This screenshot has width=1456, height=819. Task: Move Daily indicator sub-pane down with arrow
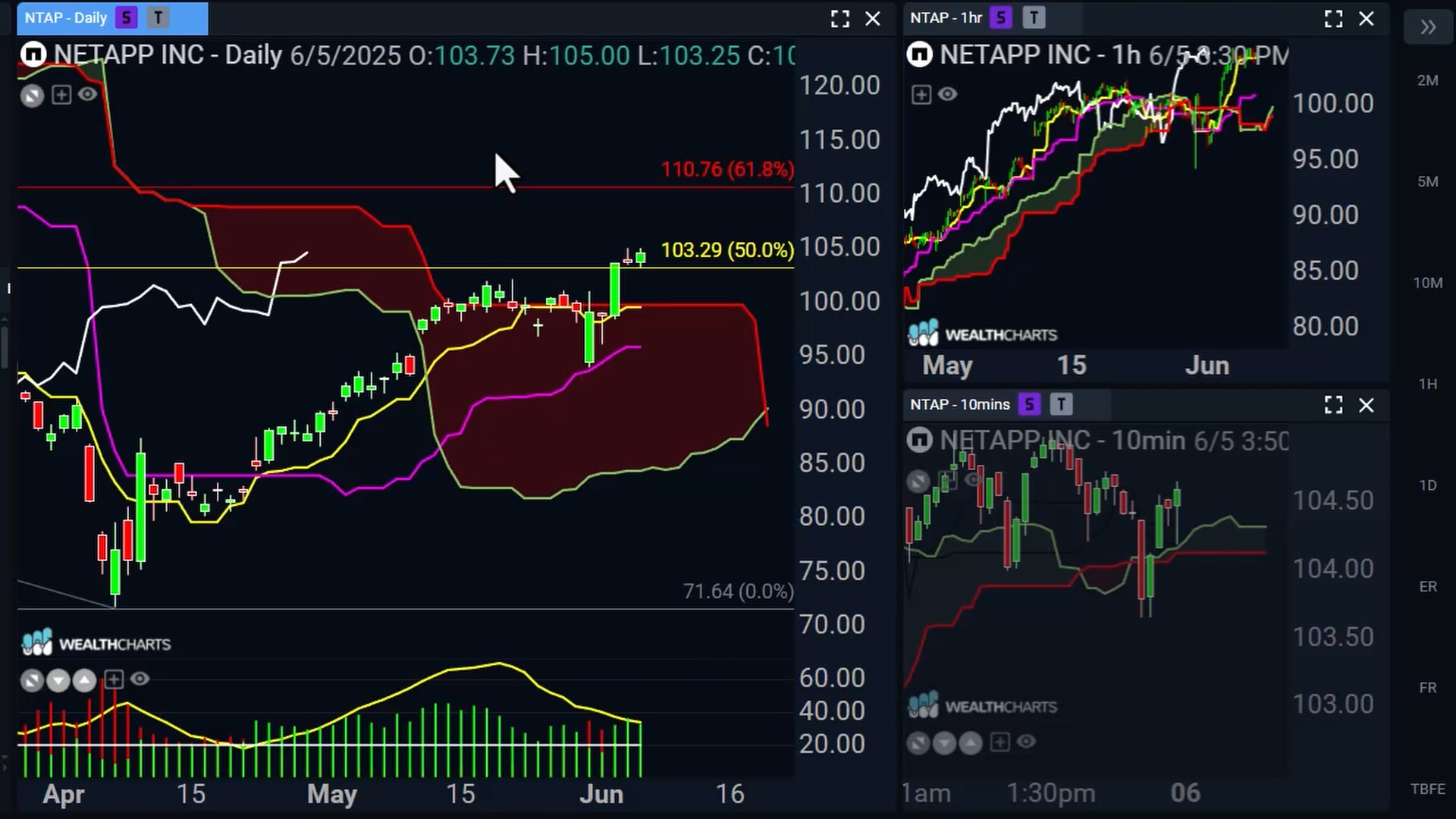click(58, 680)
